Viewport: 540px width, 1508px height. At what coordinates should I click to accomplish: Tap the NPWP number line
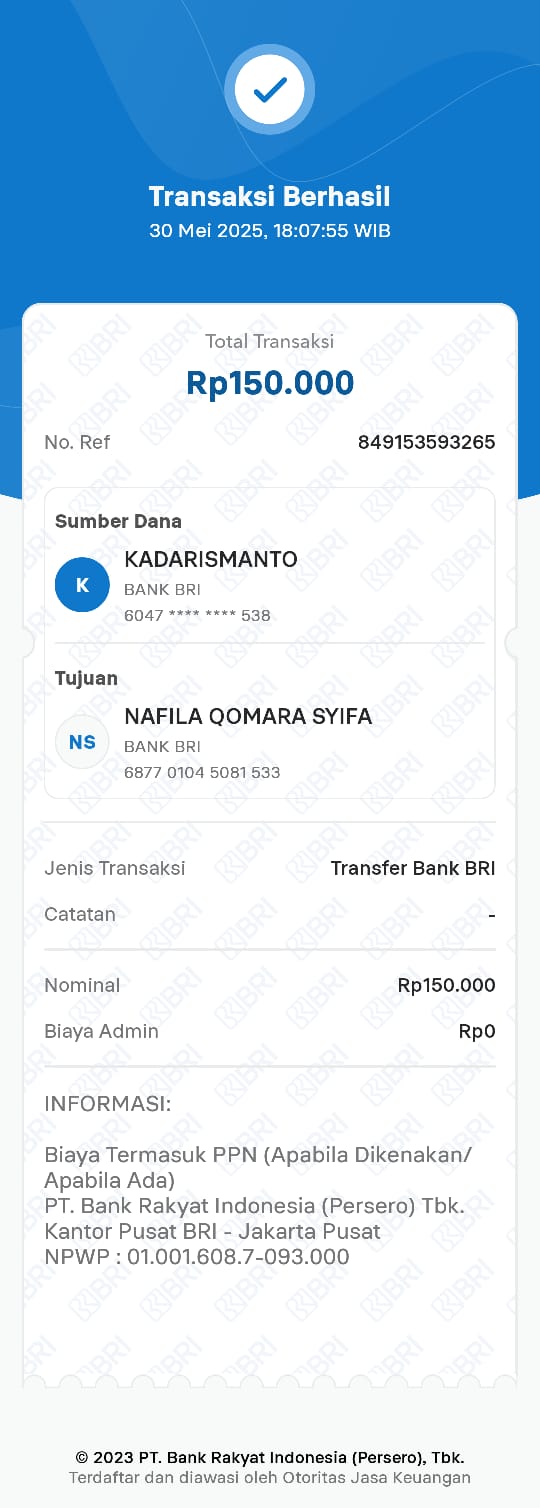click(x=197, y=1257)
